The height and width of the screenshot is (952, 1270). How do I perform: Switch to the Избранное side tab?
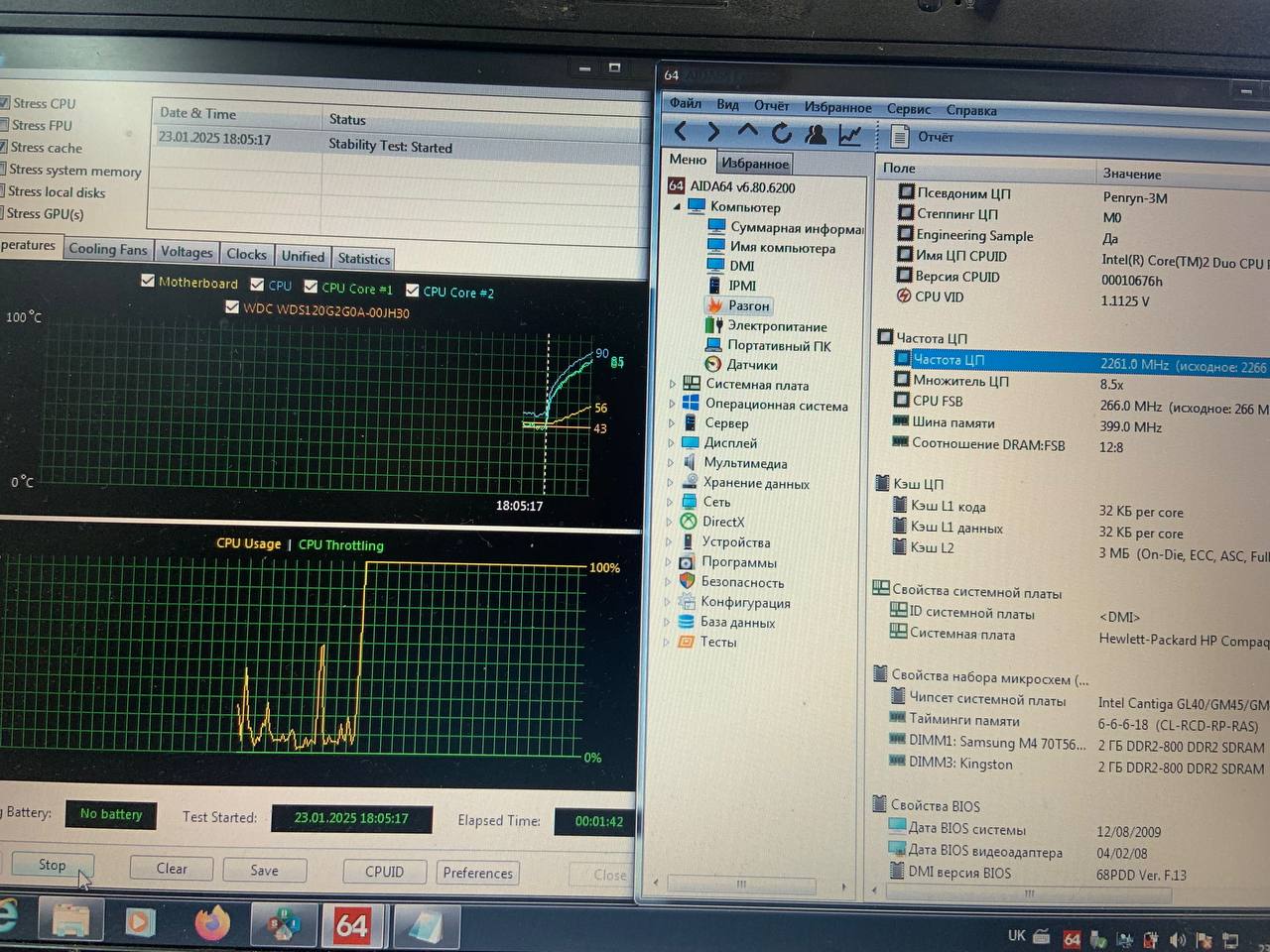point(755,164)
